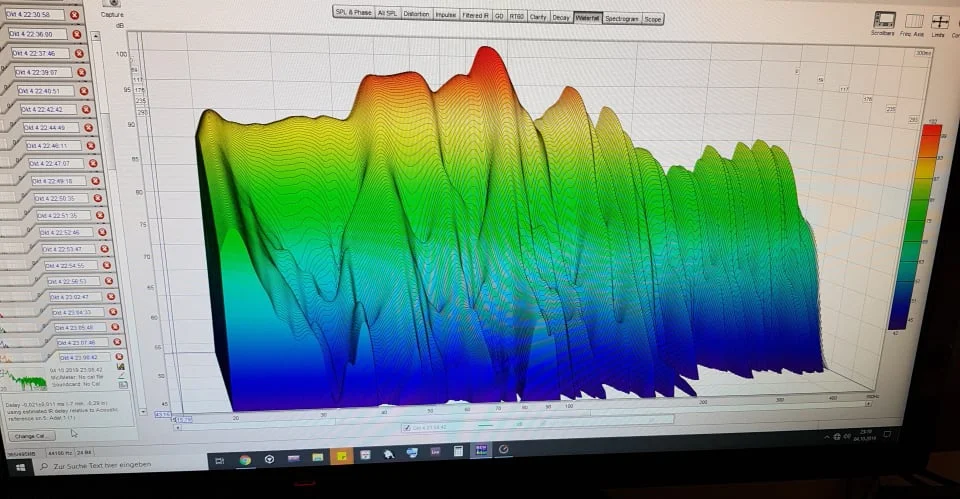The image size is (960, 499).
Task: Open the Calculator taskbar icon
Action: [x=458, y=452]
